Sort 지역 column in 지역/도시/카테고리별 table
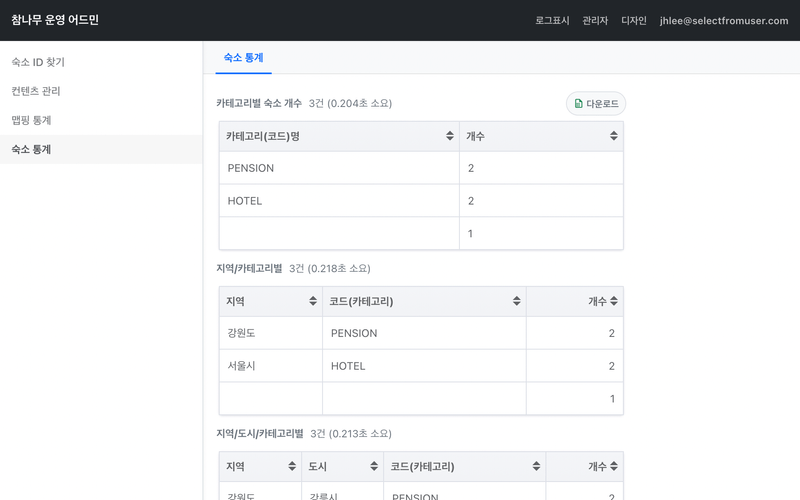 (292, 466)
